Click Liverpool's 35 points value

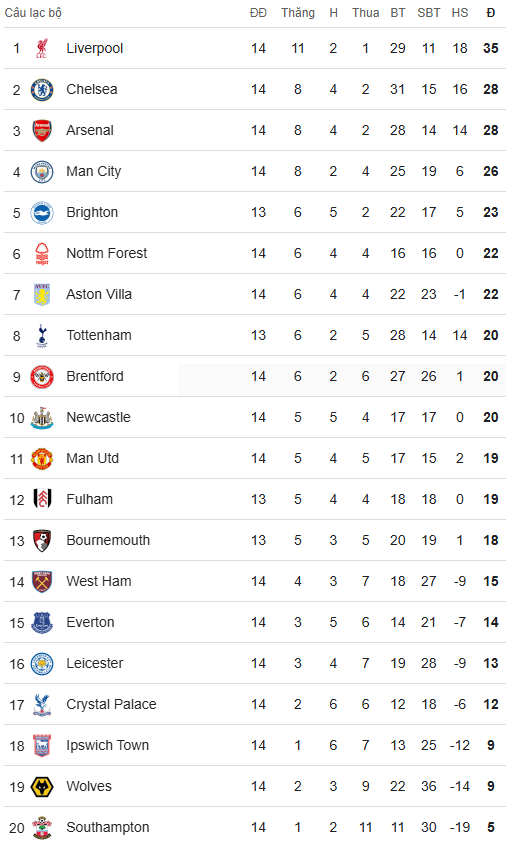pos(491,49)
